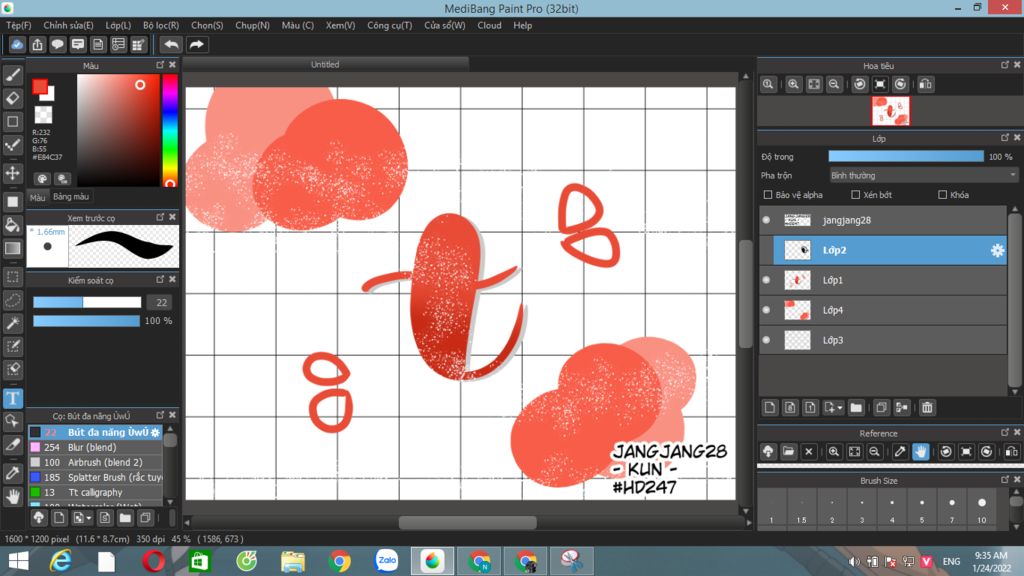The image size is (1024, 576).
Task: Adjust brush size slider in Kiểm soát cọ
Action: [x=87, y=302]
